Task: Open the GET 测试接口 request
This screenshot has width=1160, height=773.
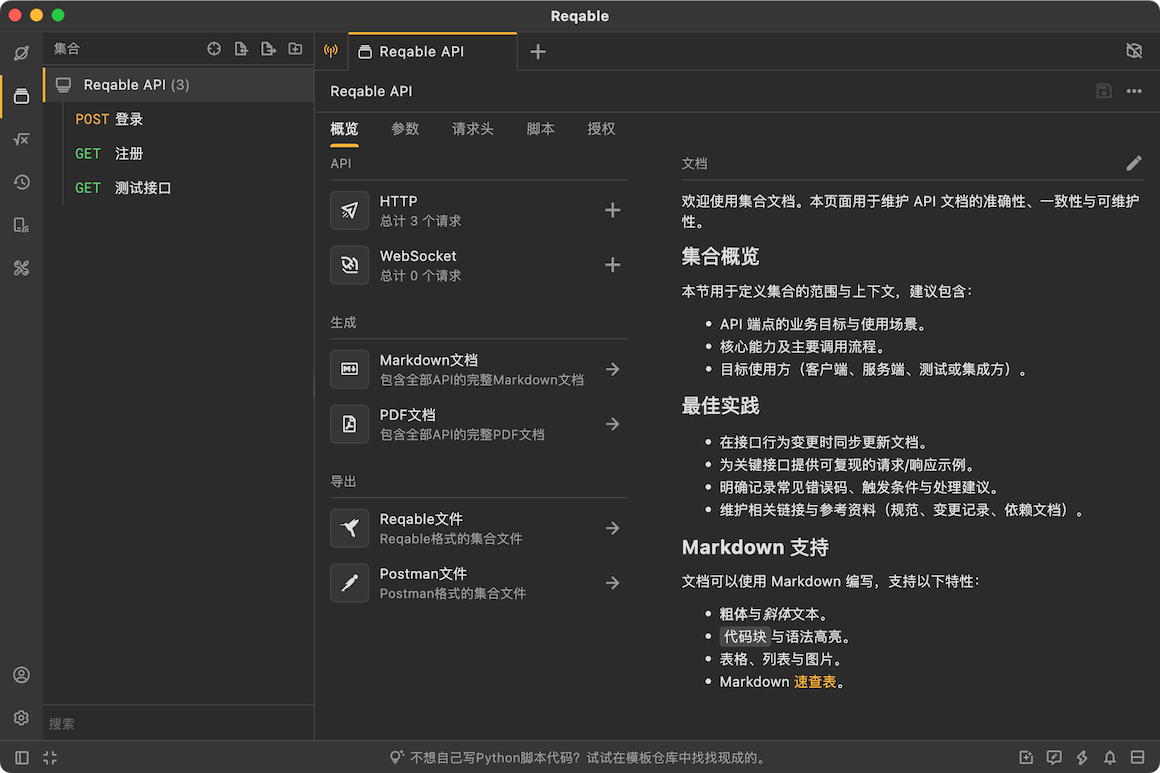Action: point(179,188)
